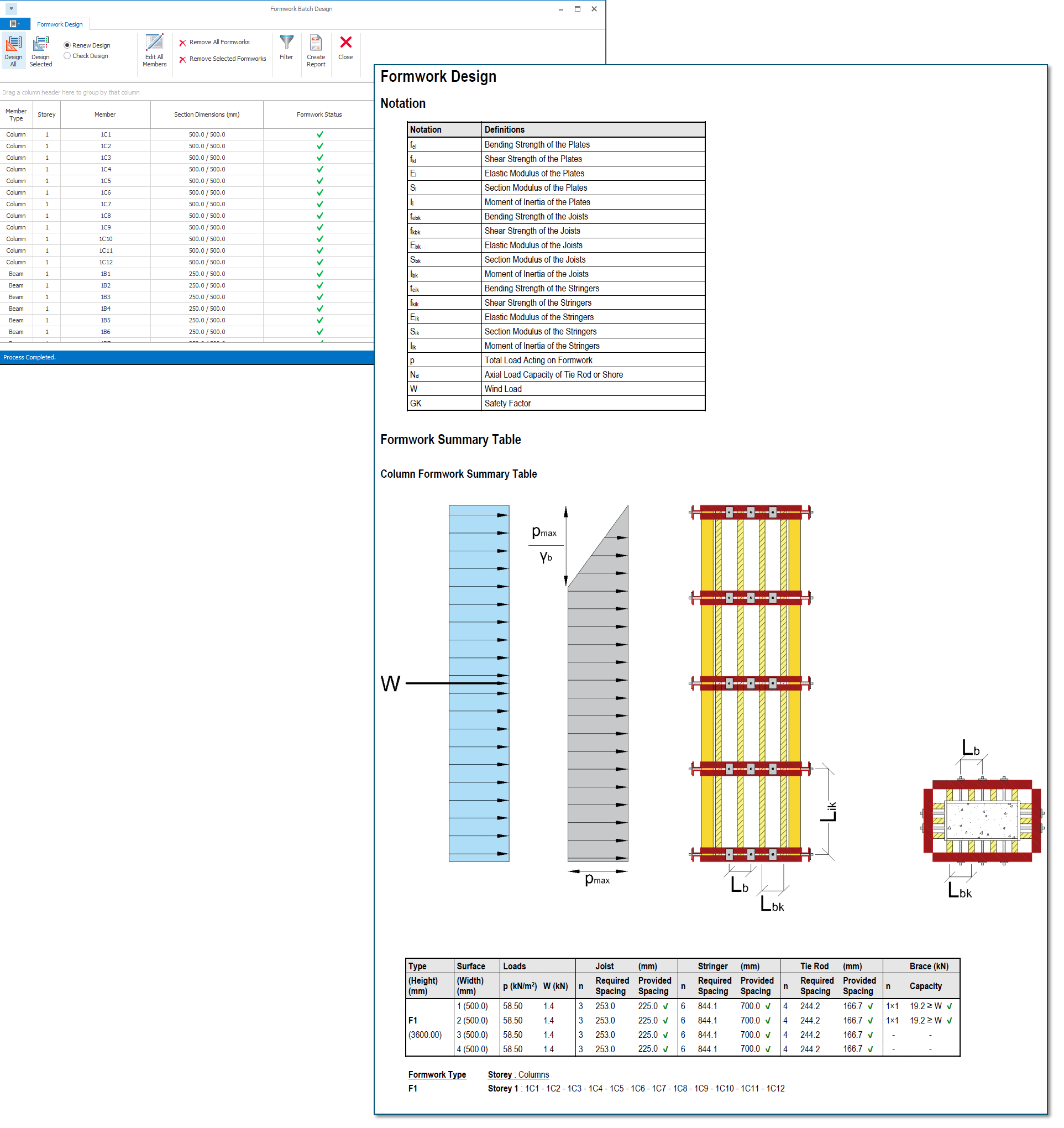Click the Formwork Status column header
Image resolution: width=1064 pixels, height=1128 pixels.
click(319, 114)
